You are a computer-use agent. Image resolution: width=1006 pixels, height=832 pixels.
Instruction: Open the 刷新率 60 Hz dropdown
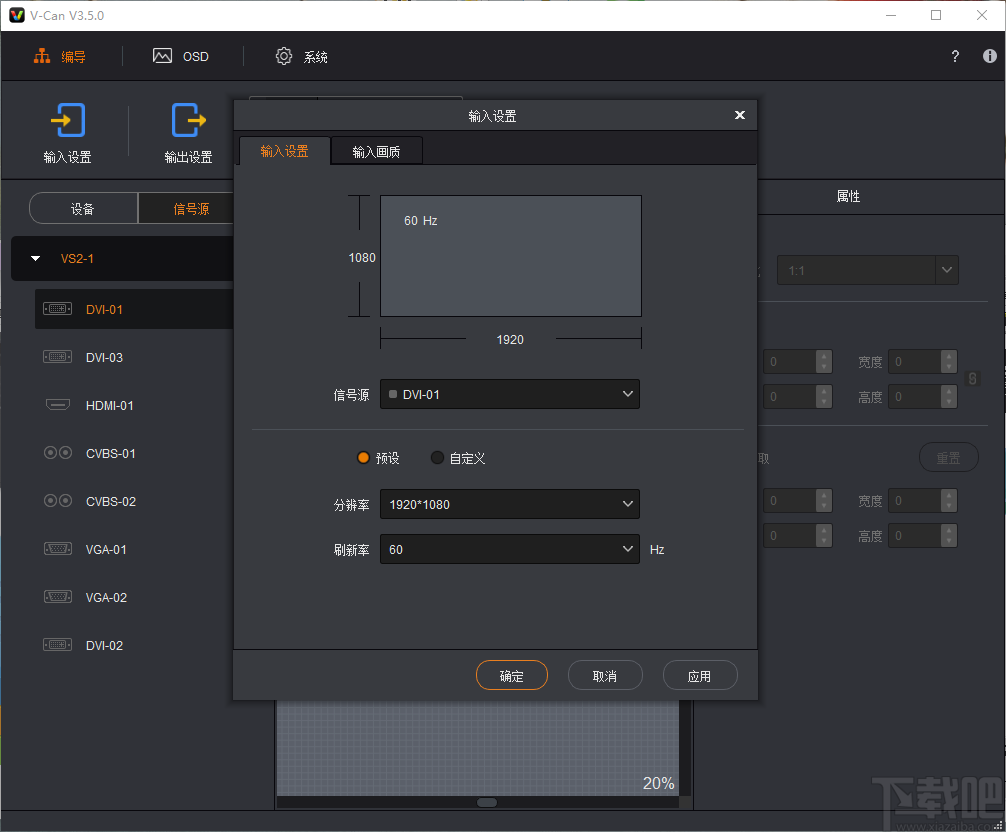510,550
